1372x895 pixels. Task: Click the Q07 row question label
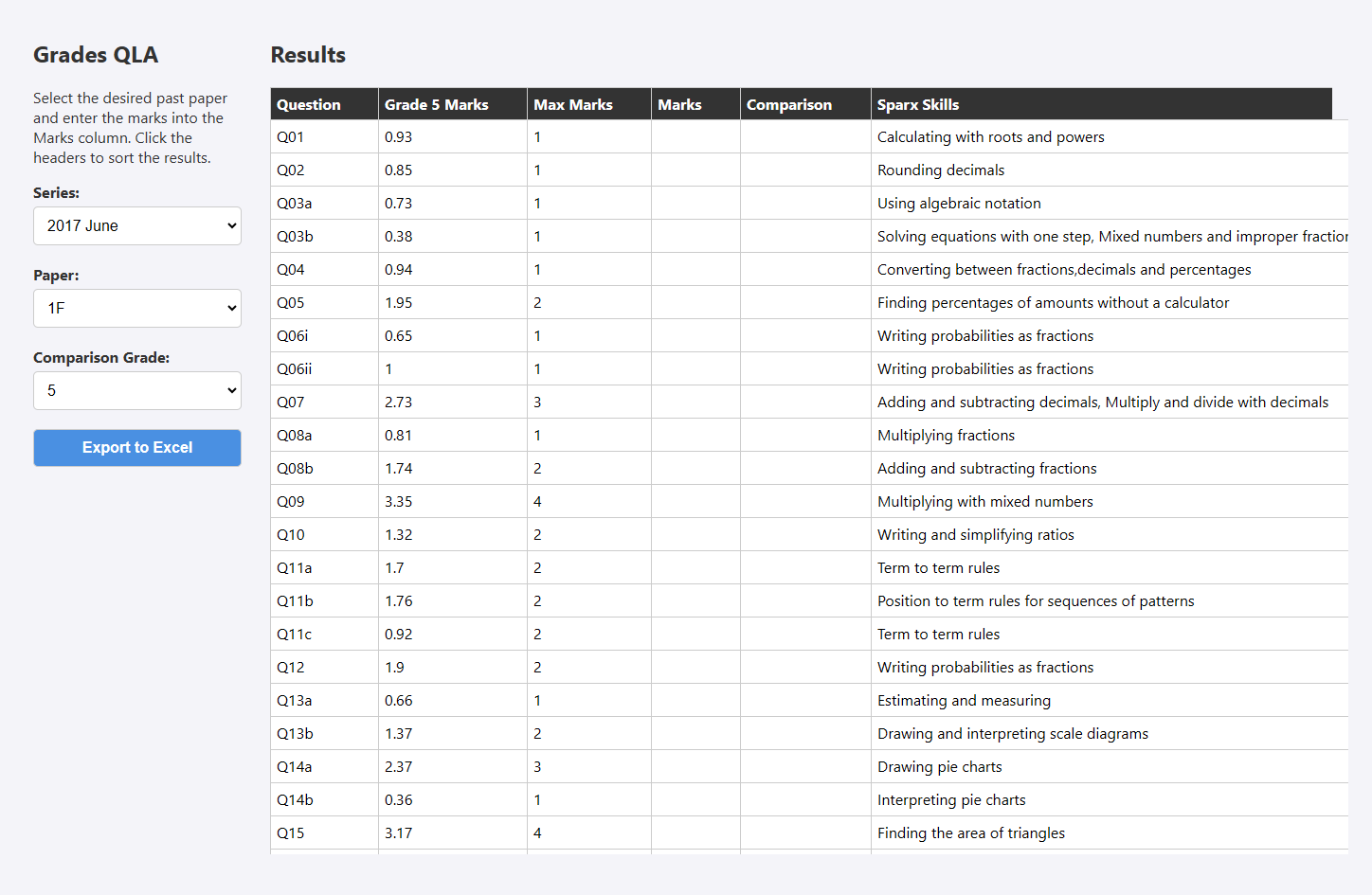[x=291, y=403]
